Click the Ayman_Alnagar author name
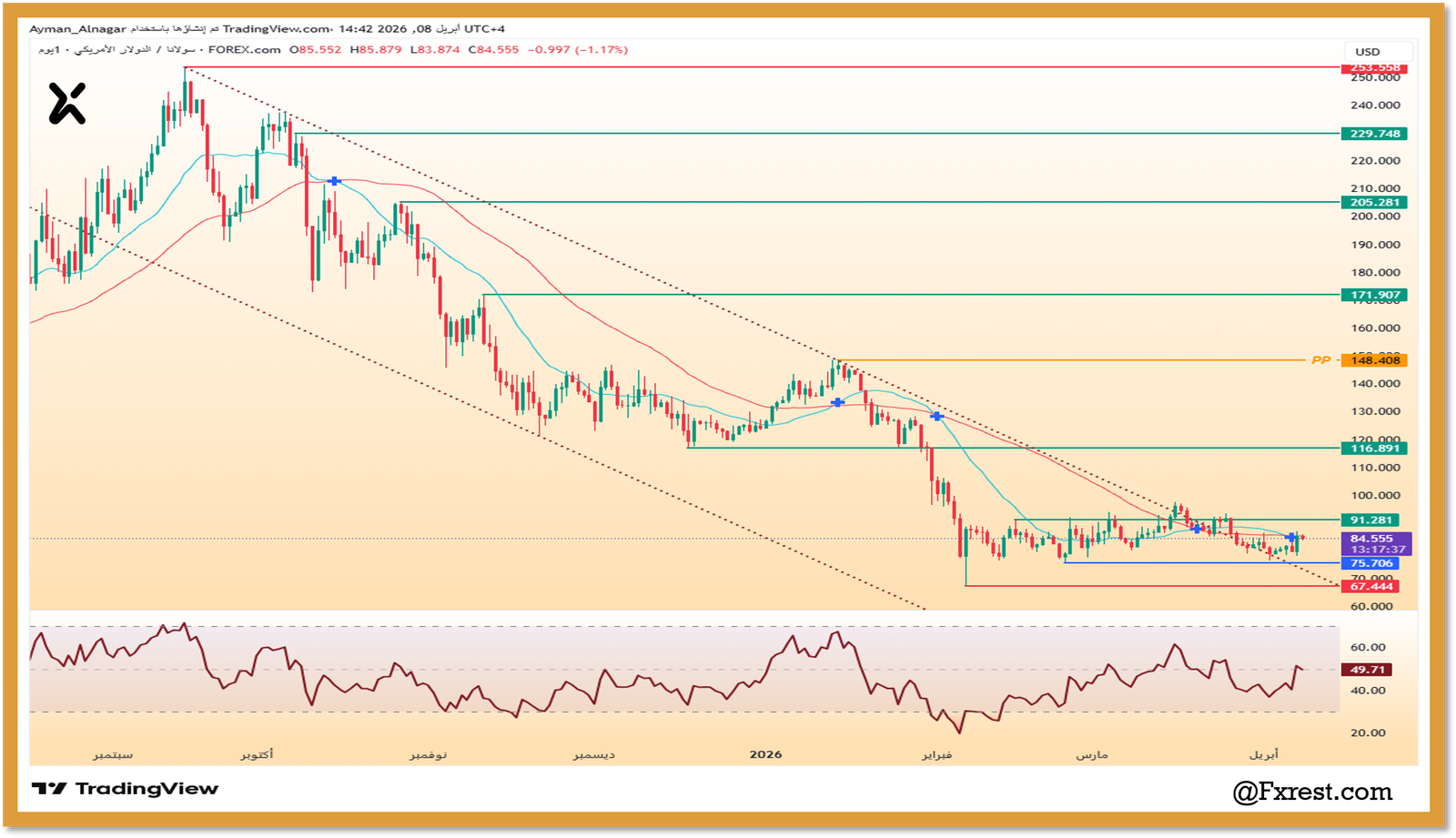This screenshot has height=838, width=1456. click(77, 29)
